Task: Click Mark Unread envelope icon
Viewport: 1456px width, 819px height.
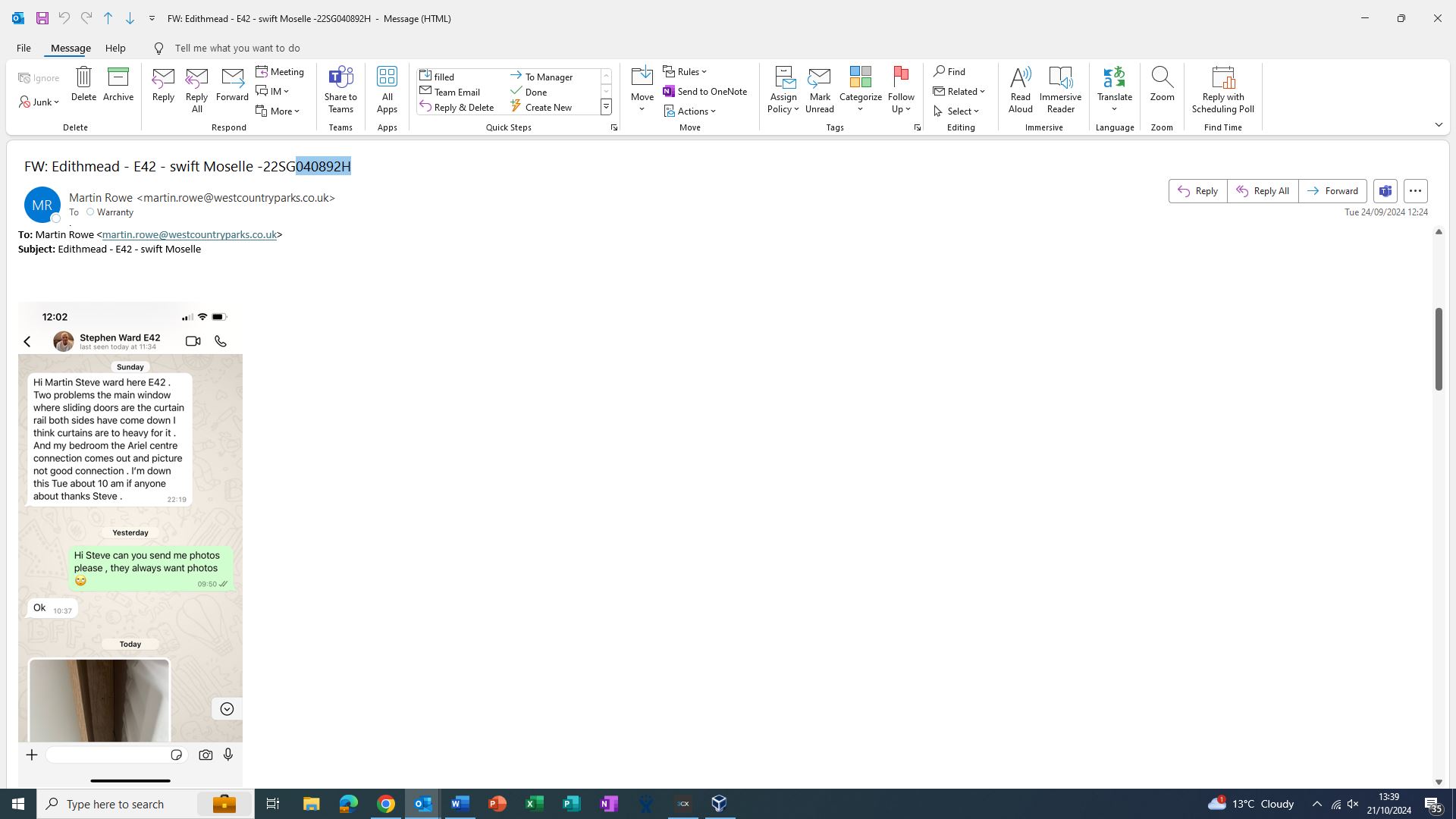Action: [819, 77]
